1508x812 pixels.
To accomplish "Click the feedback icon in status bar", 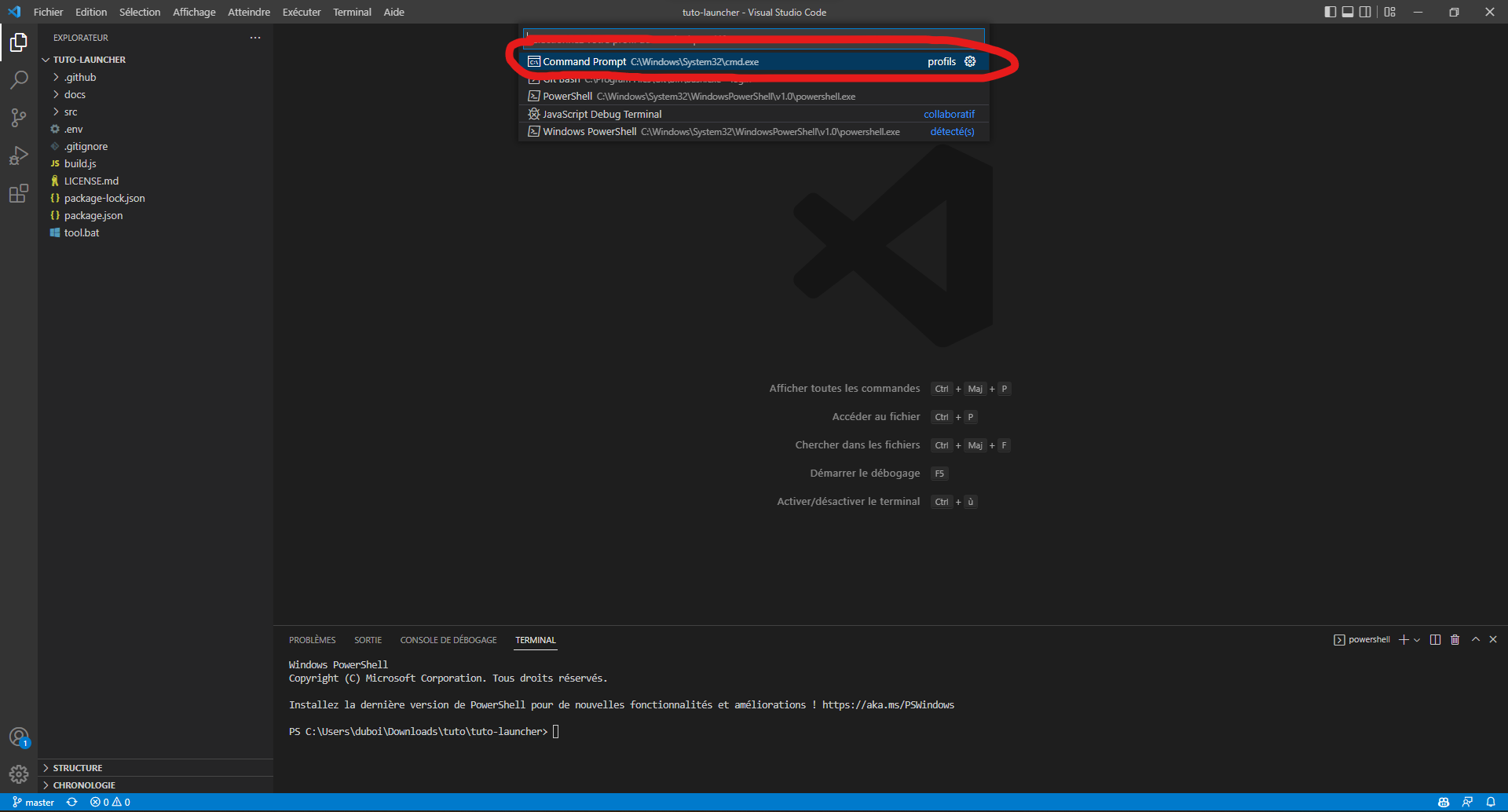I will (1467, 802).
